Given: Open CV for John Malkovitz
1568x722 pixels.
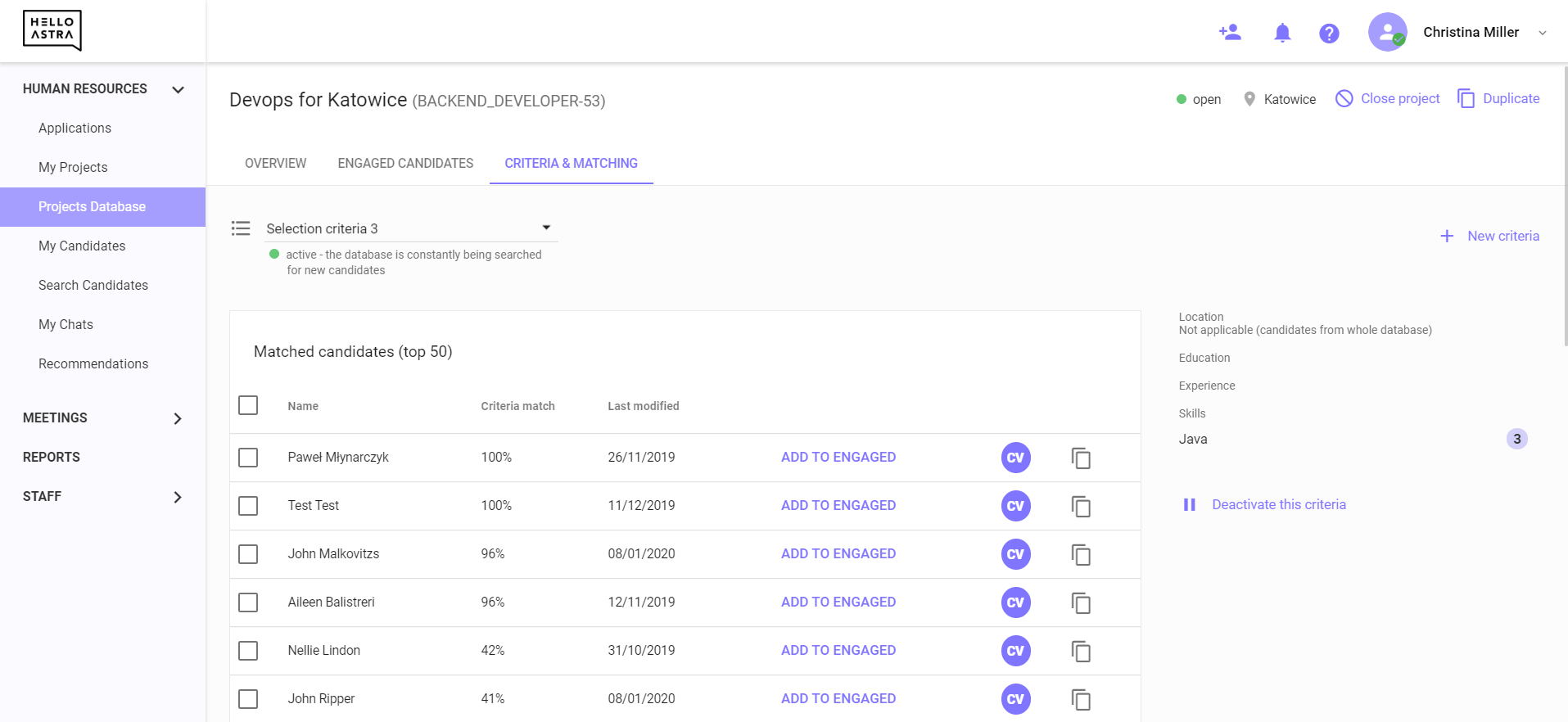Looking at the screenshot, I should coord(1015,554).
